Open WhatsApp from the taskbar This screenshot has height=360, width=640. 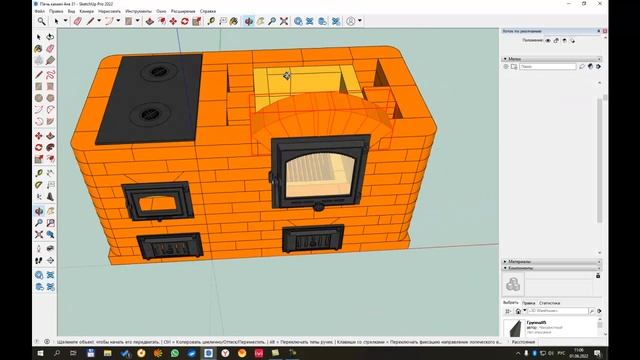click(x=175, y=353)
